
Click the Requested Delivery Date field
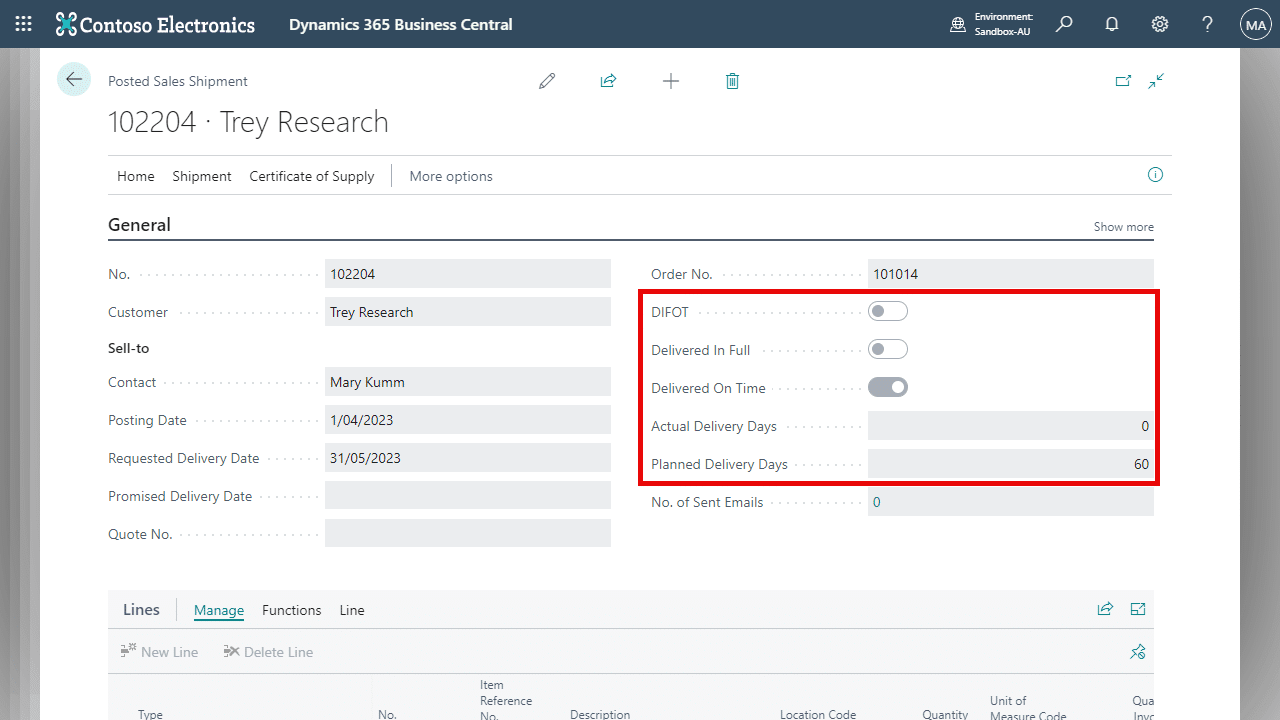tap(468, 458)
